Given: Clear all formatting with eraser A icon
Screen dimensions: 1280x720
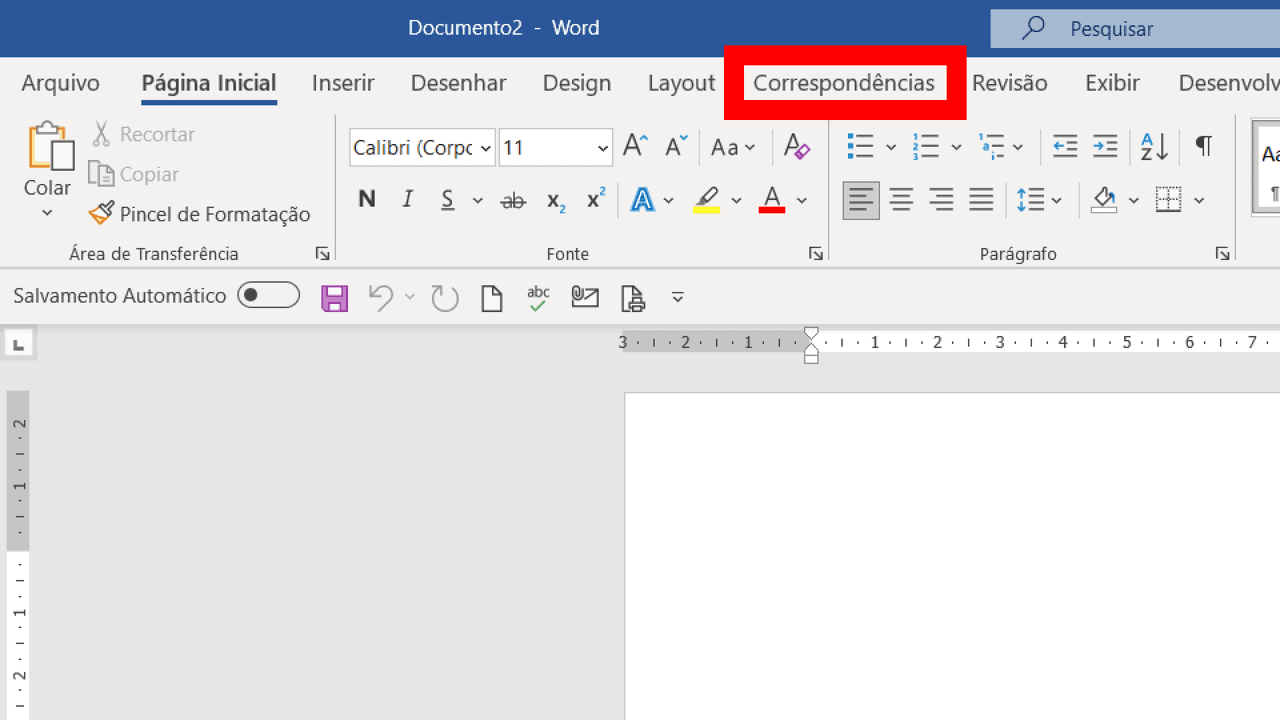Looking at the screenshot, I should tap(796, 147).
